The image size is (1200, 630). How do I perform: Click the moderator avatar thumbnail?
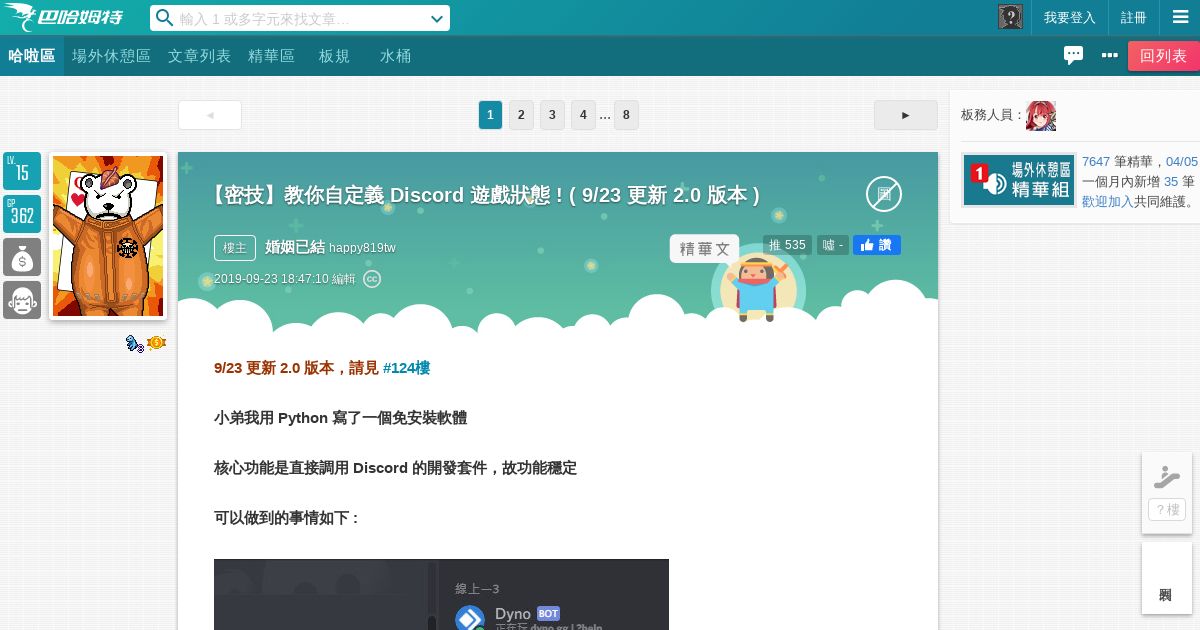click(1041, 116)
